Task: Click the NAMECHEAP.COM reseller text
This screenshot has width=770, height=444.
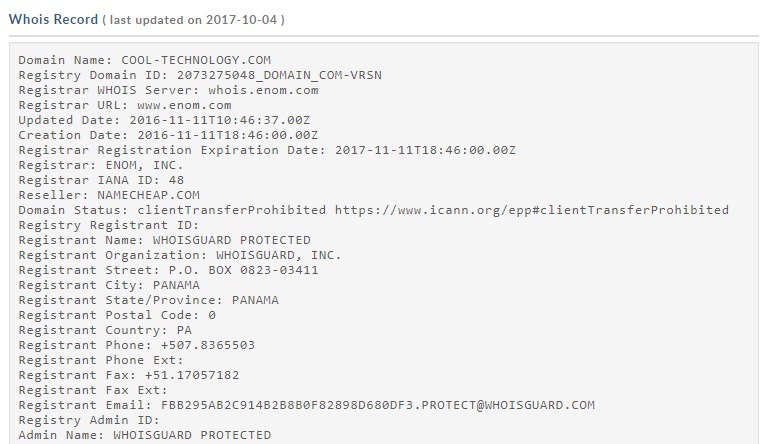Action: pos(148,195)
